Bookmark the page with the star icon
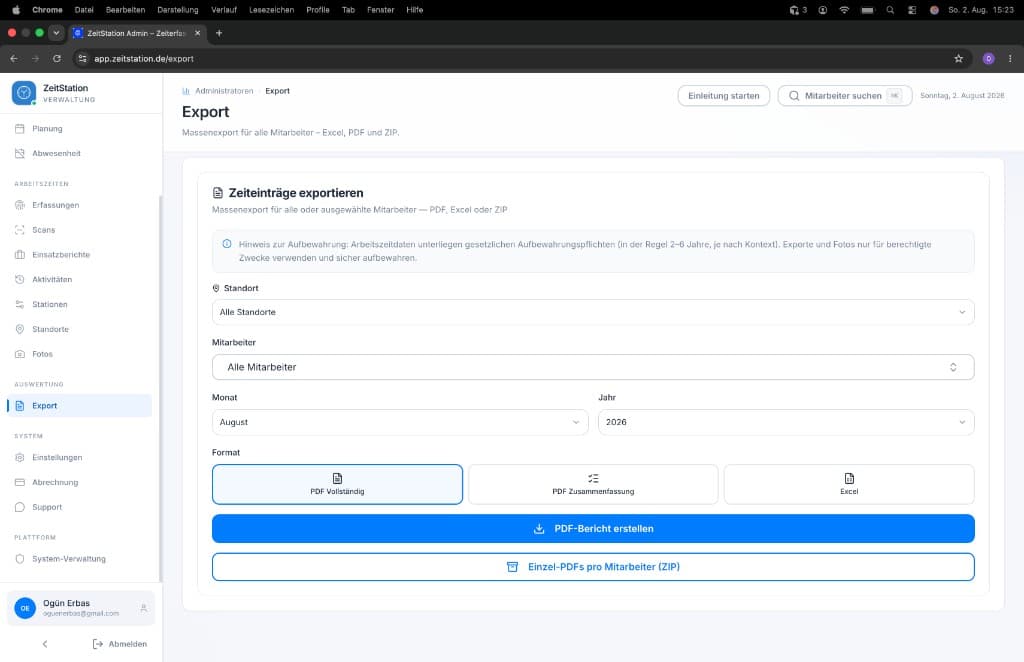Image resolution: width=1024 pixels, height=662 pixels. pos(958,59)
